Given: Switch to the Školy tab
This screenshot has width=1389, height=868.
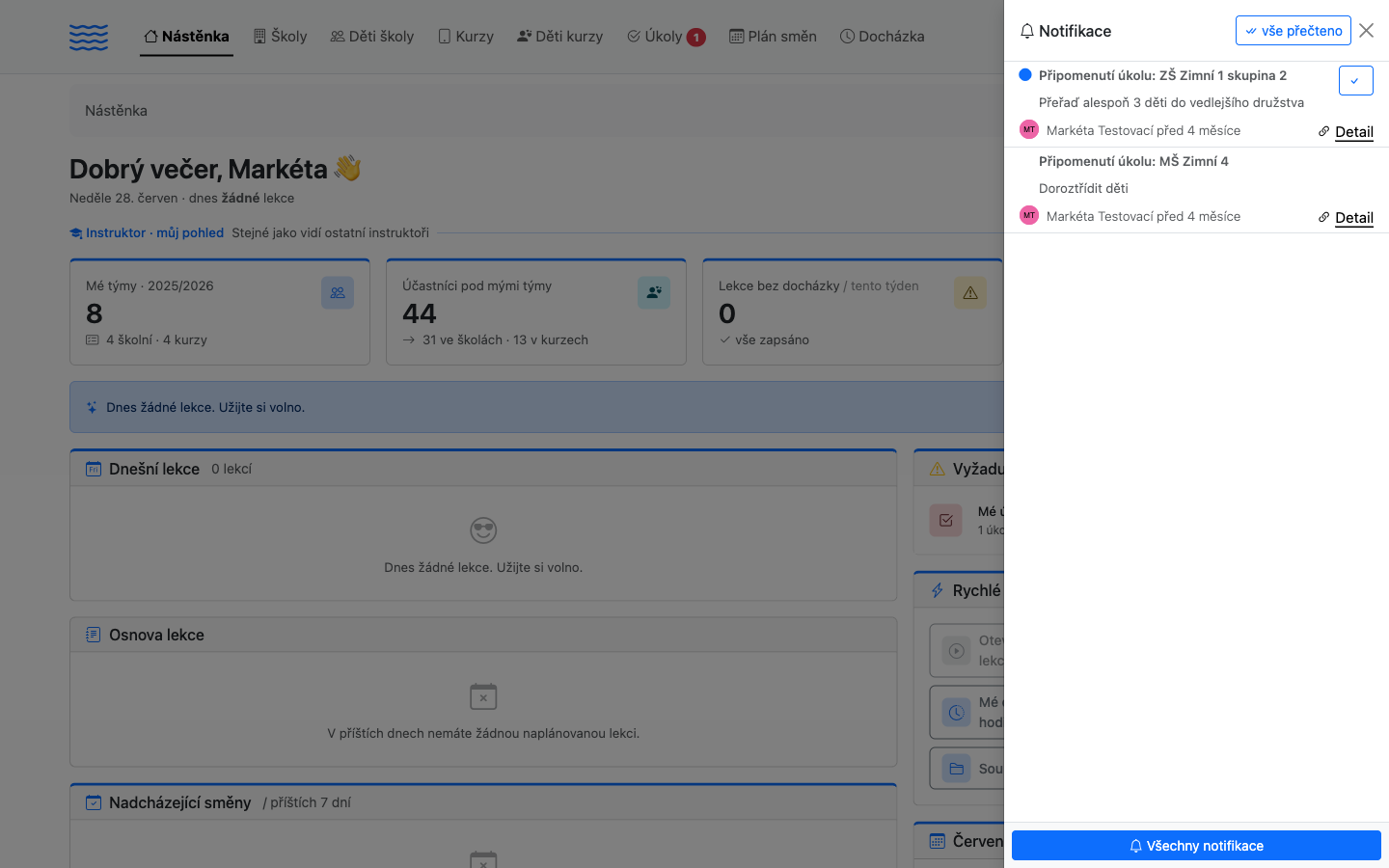Looking at the screenshot, I should coord(280,37).
